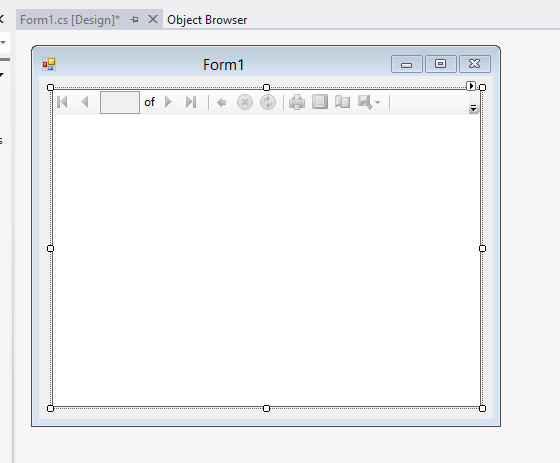Click back-to-parent-report arrow icon
560x463 pixels.
click(x=221, y=103)
